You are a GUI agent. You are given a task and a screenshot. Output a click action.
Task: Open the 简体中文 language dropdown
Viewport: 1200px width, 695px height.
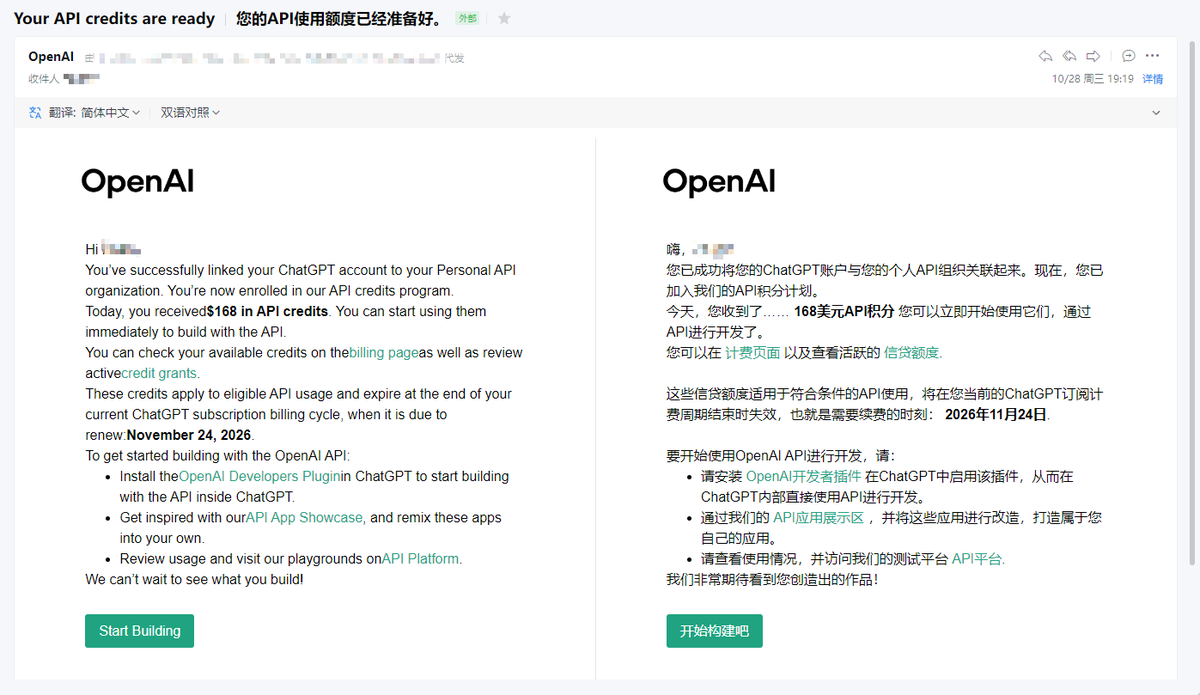[110, 113]
